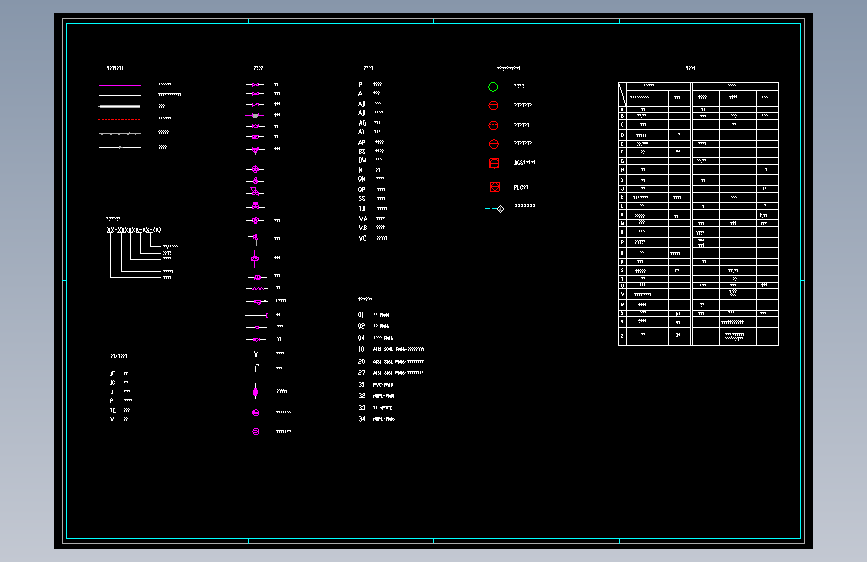
Task: Pick the valve symbol with gray filled body
Action: (255, 115)
